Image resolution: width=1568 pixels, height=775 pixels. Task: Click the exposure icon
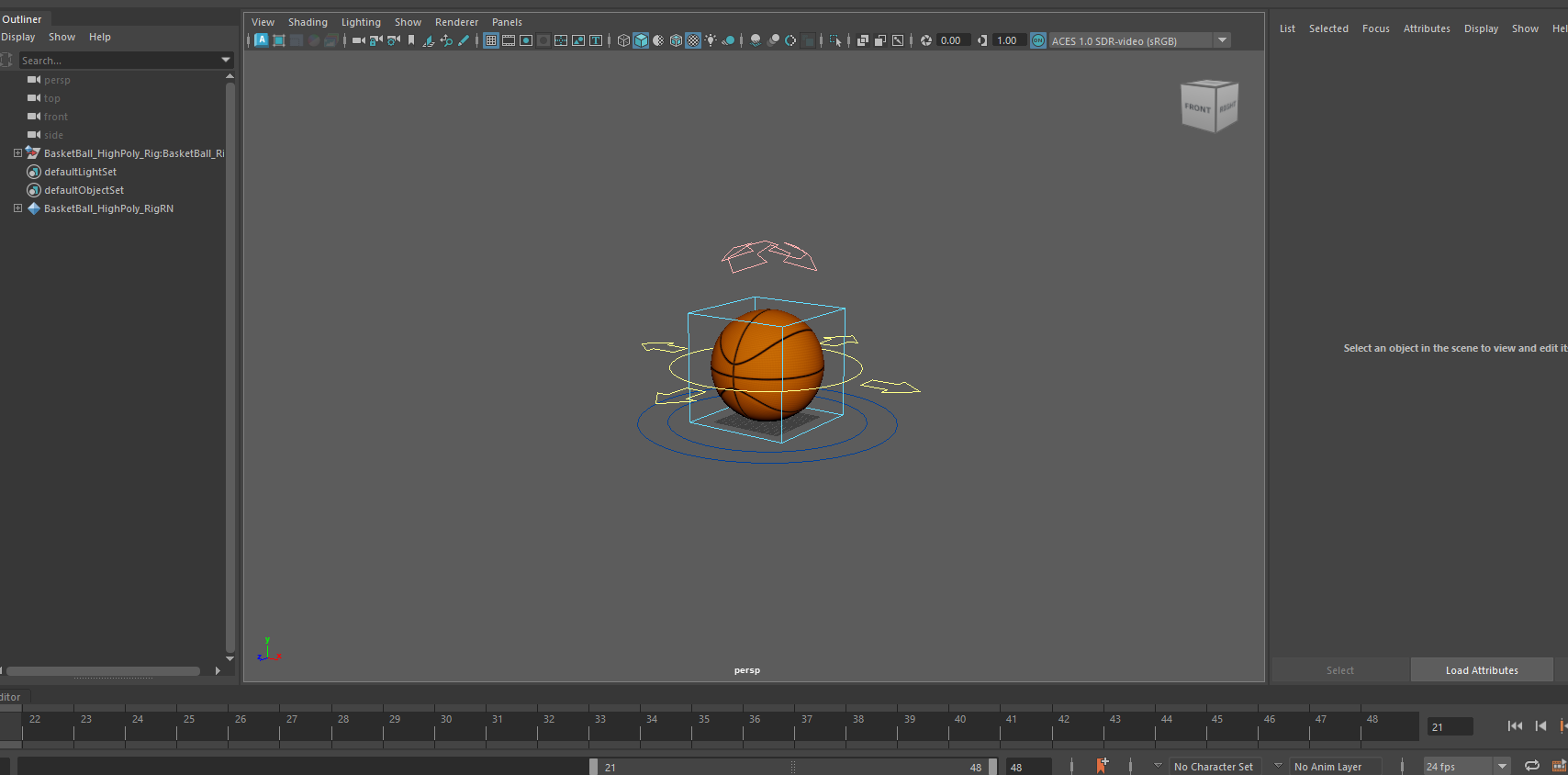926,40
